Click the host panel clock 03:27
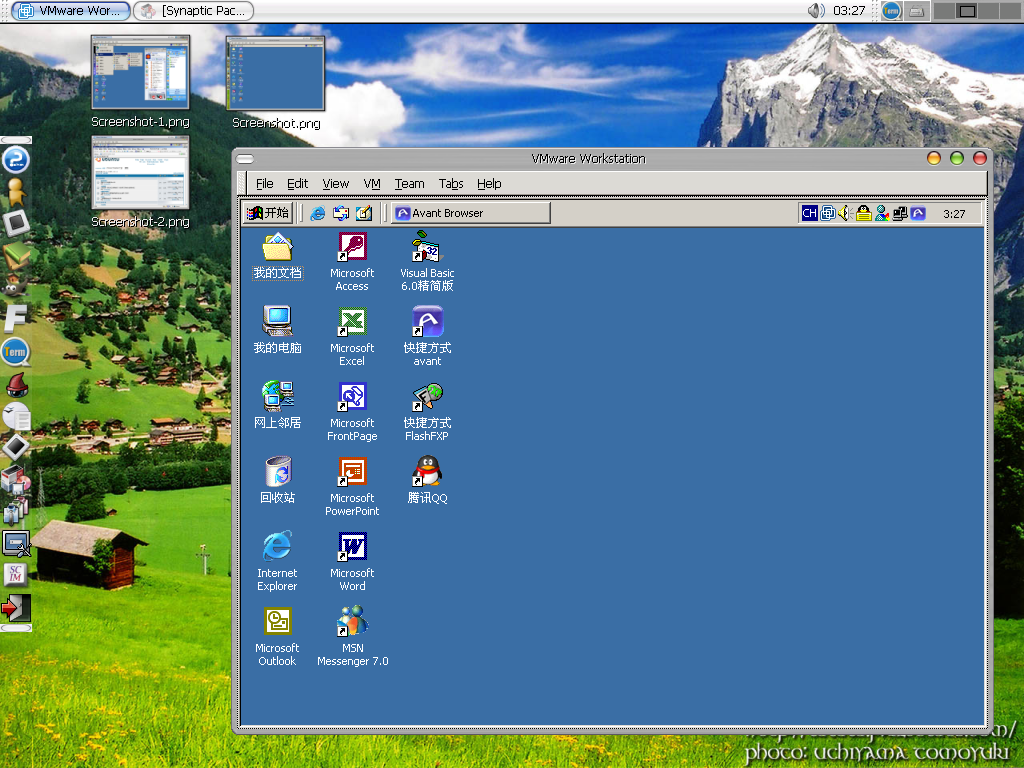Image resolution: width=1024 pixels, height=768 pixels. (x=849, y=10)
